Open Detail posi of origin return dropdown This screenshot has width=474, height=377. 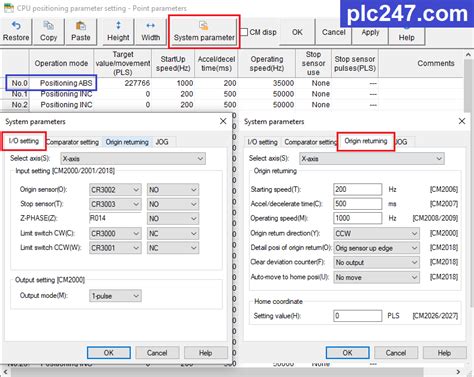point(376,248)
